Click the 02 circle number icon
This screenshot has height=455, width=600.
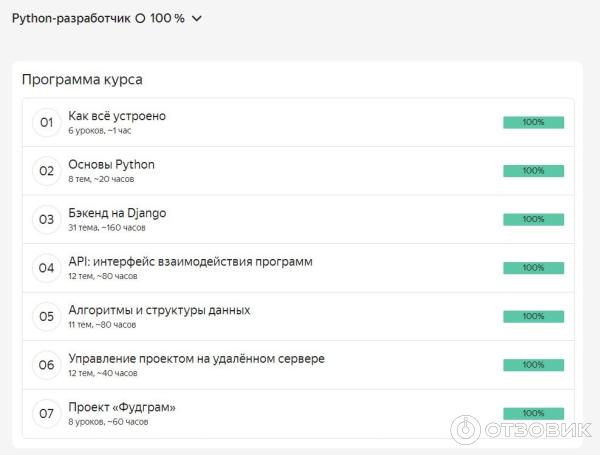click(46, 171)
